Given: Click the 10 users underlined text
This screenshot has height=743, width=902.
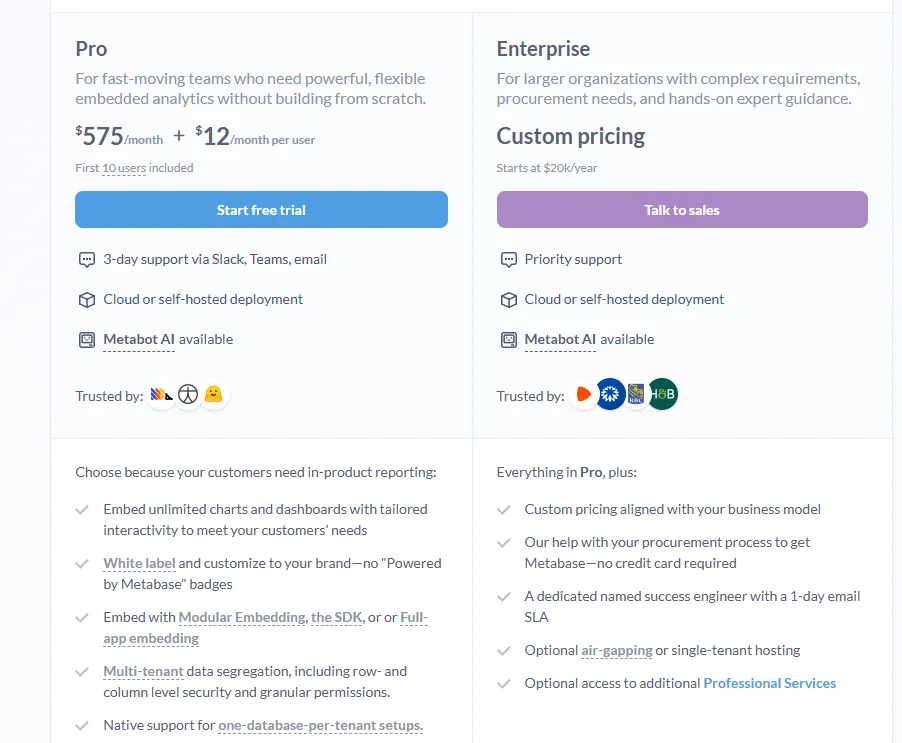Looking at the screenshot, I should 124,168.
